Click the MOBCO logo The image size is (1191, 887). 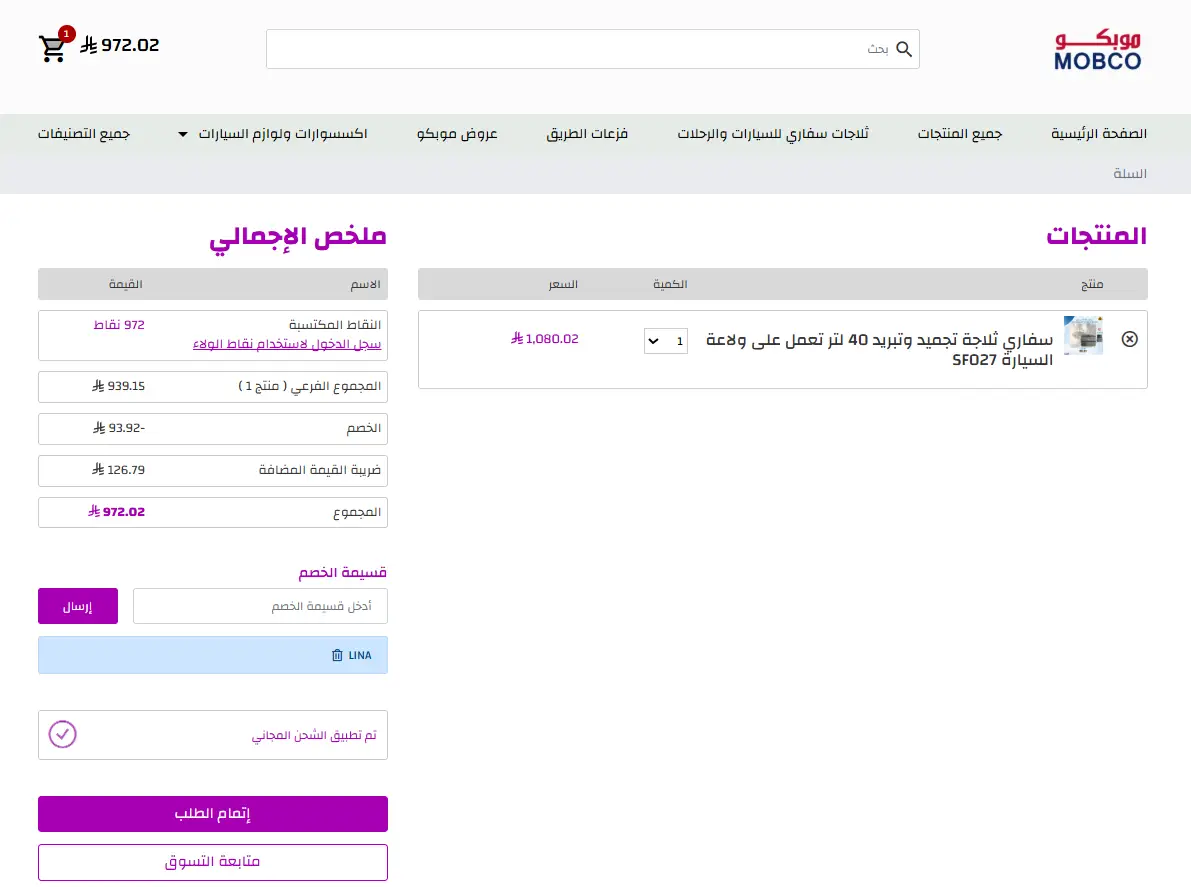tap(1098, 50)
